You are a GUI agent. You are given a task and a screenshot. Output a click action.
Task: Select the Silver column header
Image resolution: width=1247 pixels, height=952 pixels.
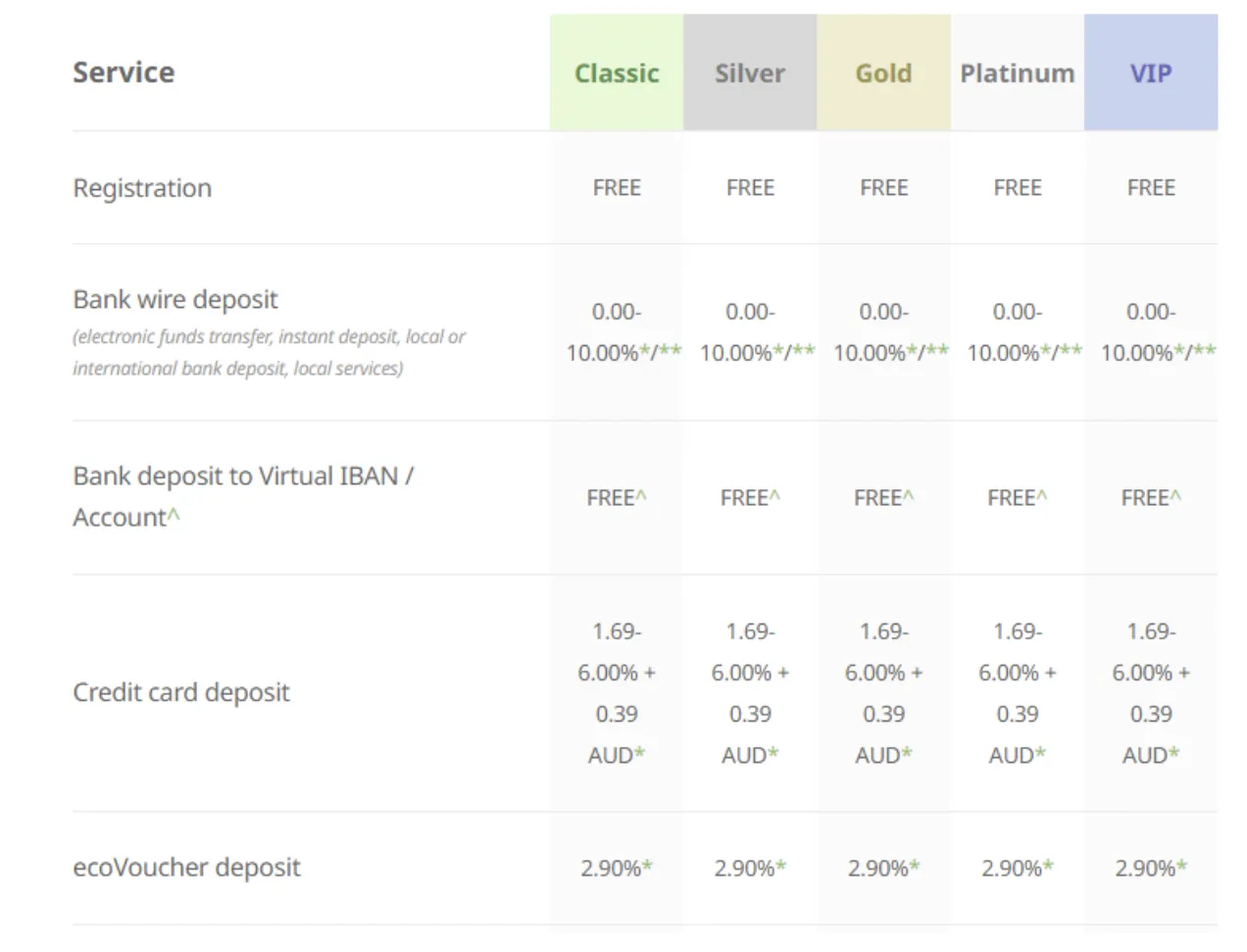pos(749,74)
